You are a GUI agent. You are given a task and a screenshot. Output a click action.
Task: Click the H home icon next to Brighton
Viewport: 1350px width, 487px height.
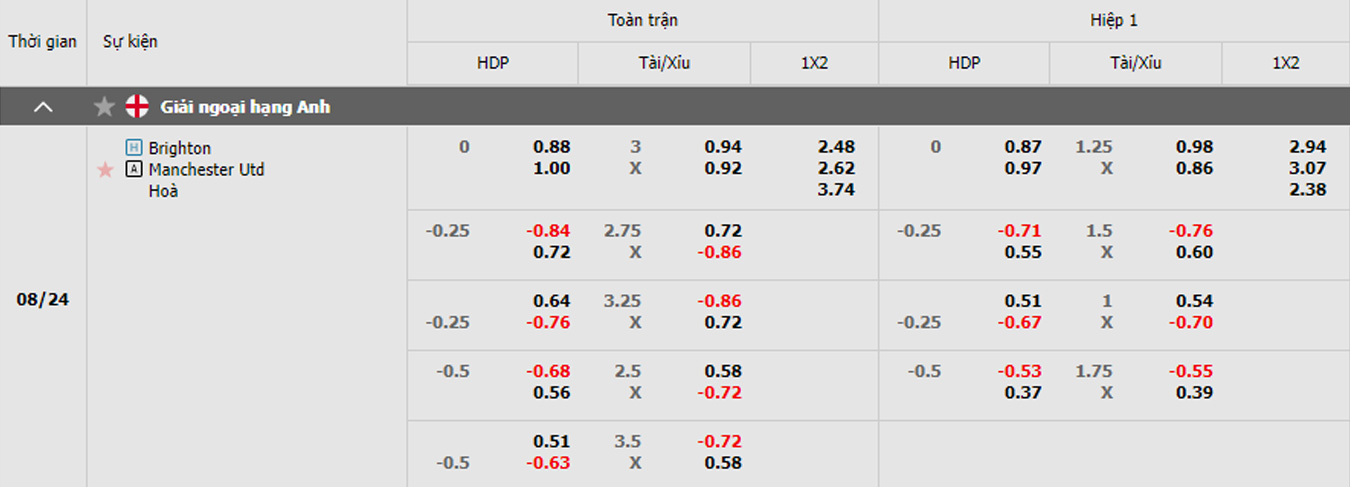134,148
